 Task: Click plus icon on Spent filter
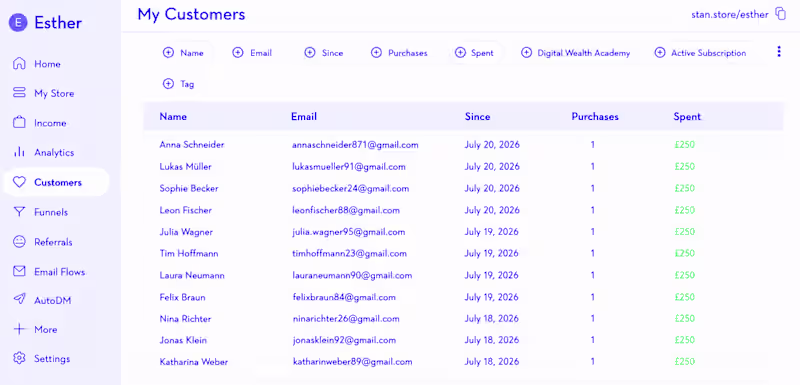point(460,53)
